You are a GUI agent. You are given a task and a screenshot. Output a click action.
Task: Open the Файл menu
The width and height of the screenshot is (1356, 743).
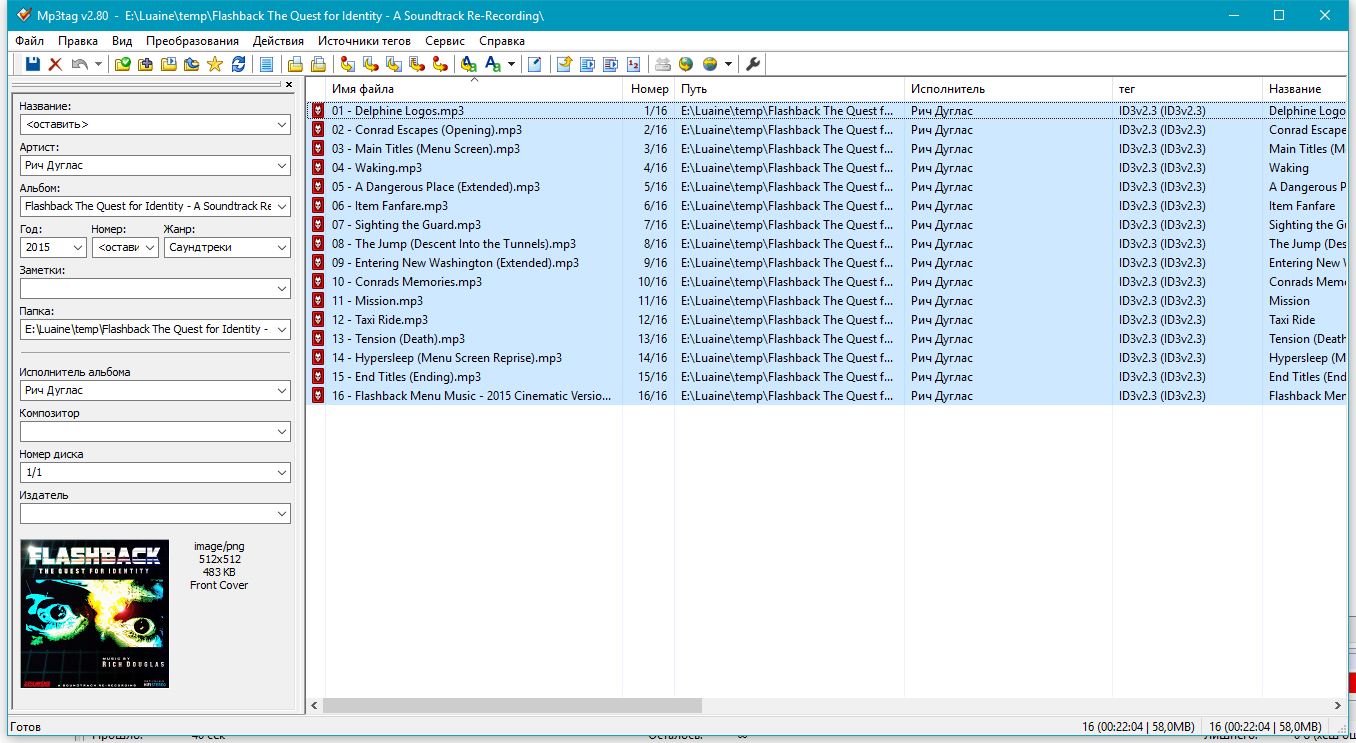[30, 41]
